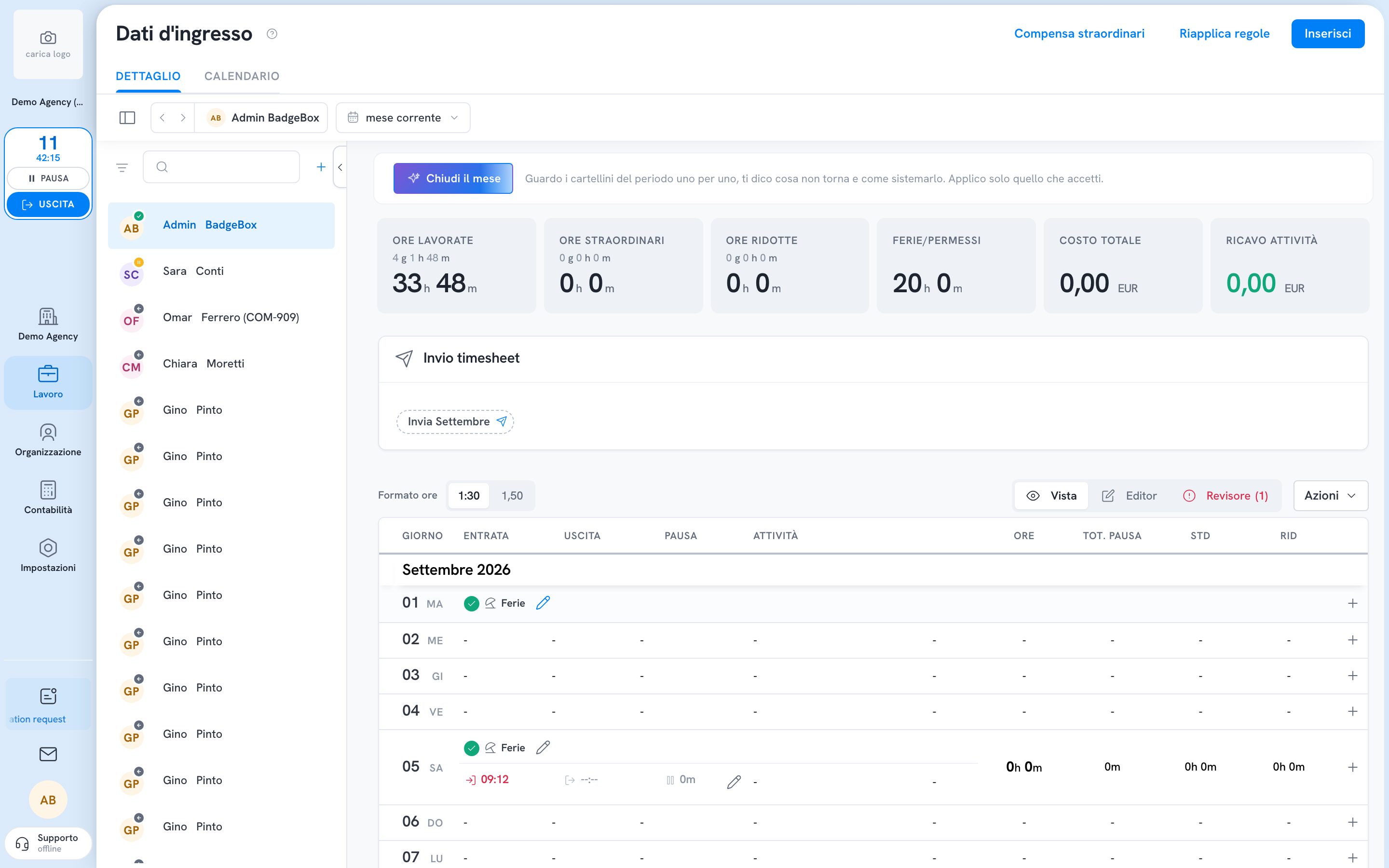Select the 1,50 decimal hour format
1389x868 pixels.
512,495
